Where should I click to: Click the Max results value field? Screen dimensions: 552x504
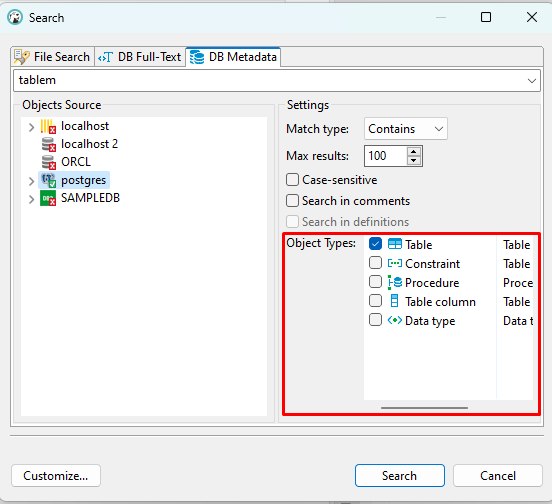[386, 156]
